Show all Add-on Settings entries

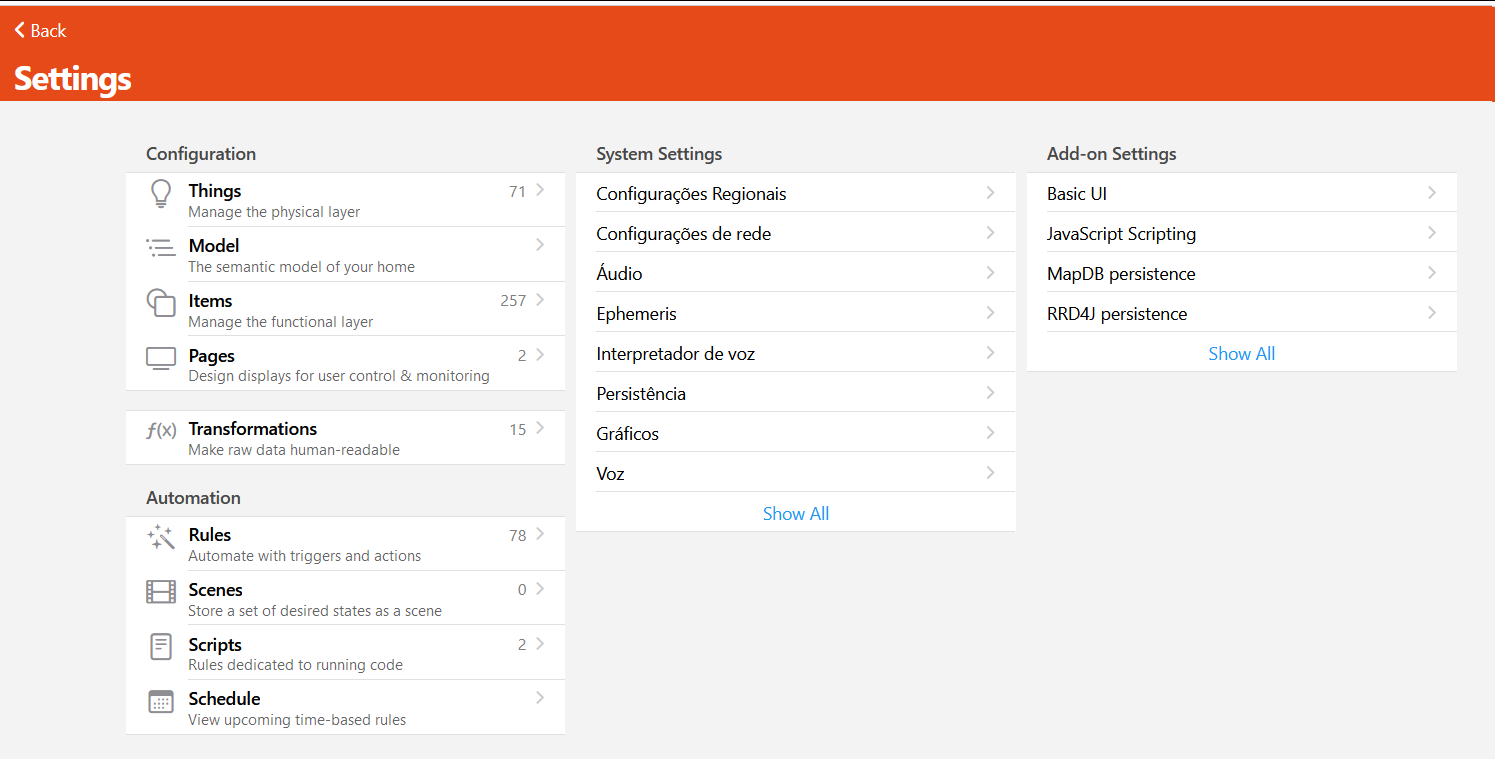tap(1241, 354)
